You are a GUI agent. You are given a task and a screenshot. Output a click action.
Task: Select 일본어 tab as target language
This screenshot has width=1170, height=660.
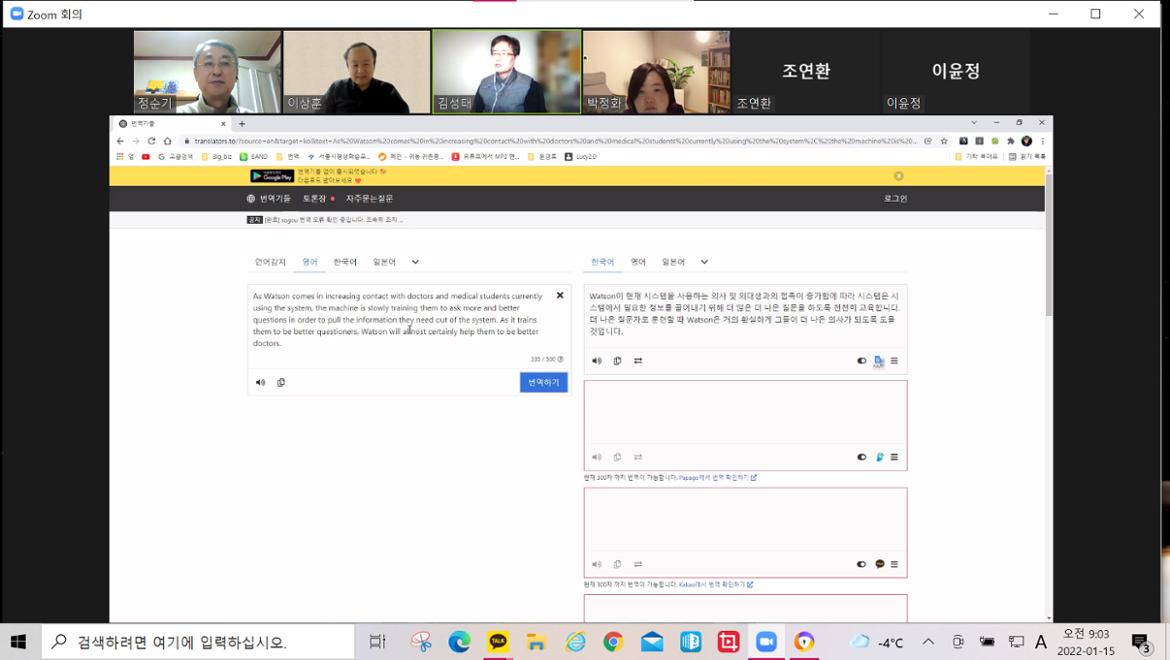[x=673, y=262]
